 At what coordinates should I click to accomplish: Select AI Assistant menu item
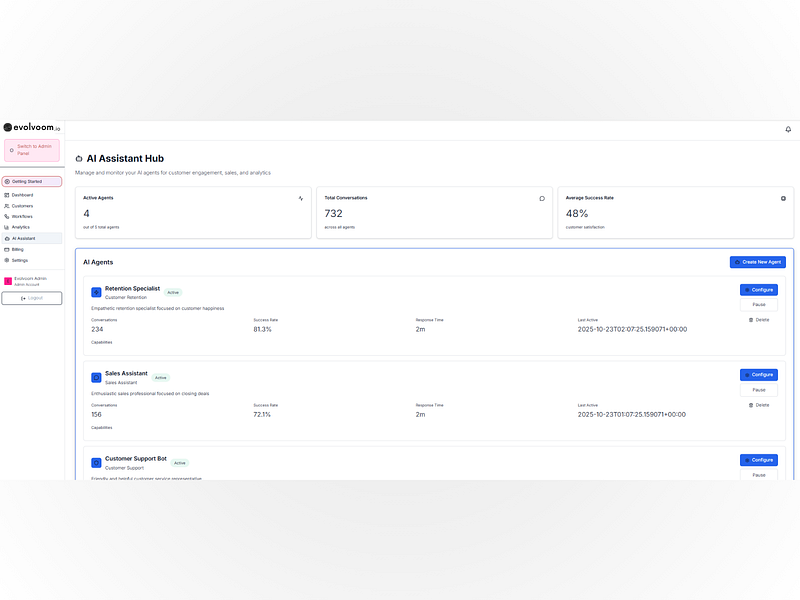[32, 238]
